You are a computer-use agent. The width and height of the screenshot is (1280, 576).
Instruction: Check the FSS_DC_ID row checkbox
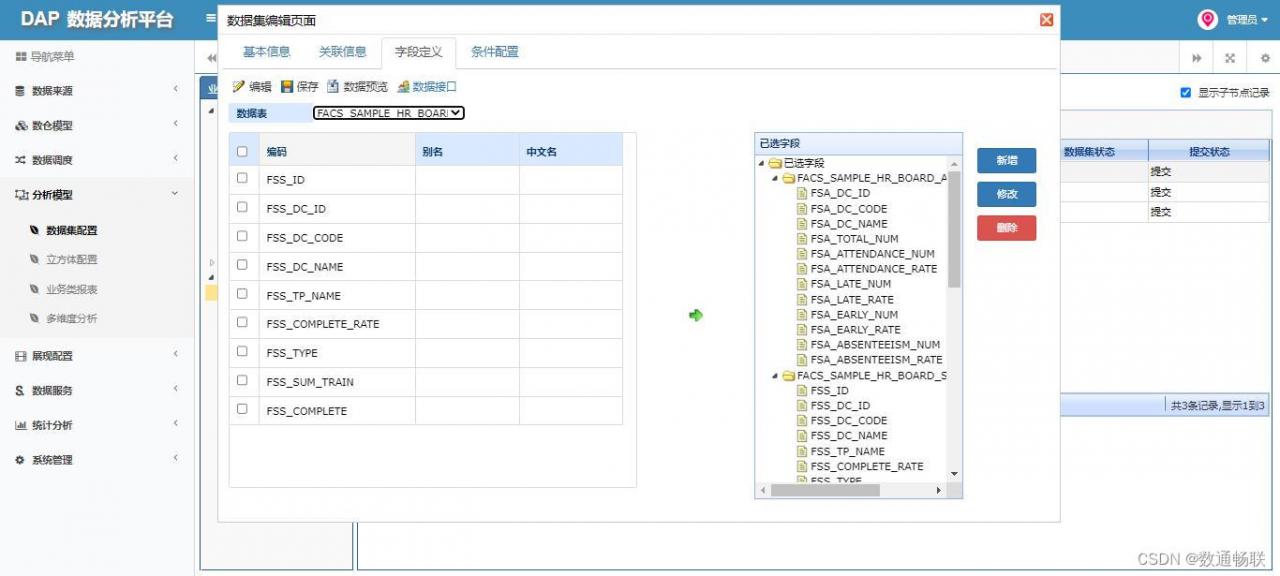pyautogui.click(x=242, y=208)
